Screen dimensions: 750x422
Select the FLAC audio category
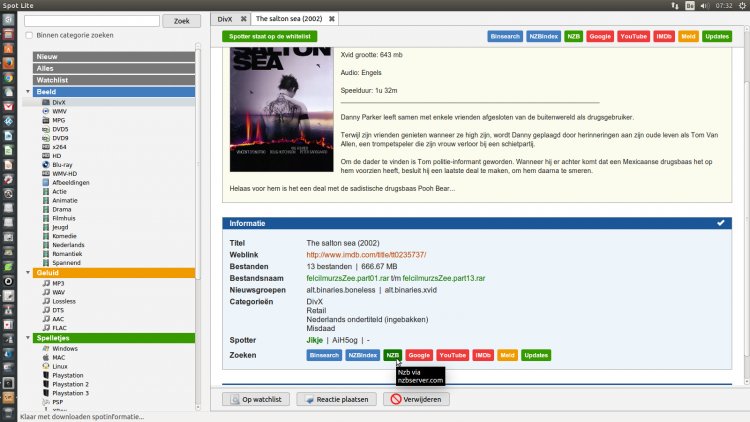tap(54, 328)
